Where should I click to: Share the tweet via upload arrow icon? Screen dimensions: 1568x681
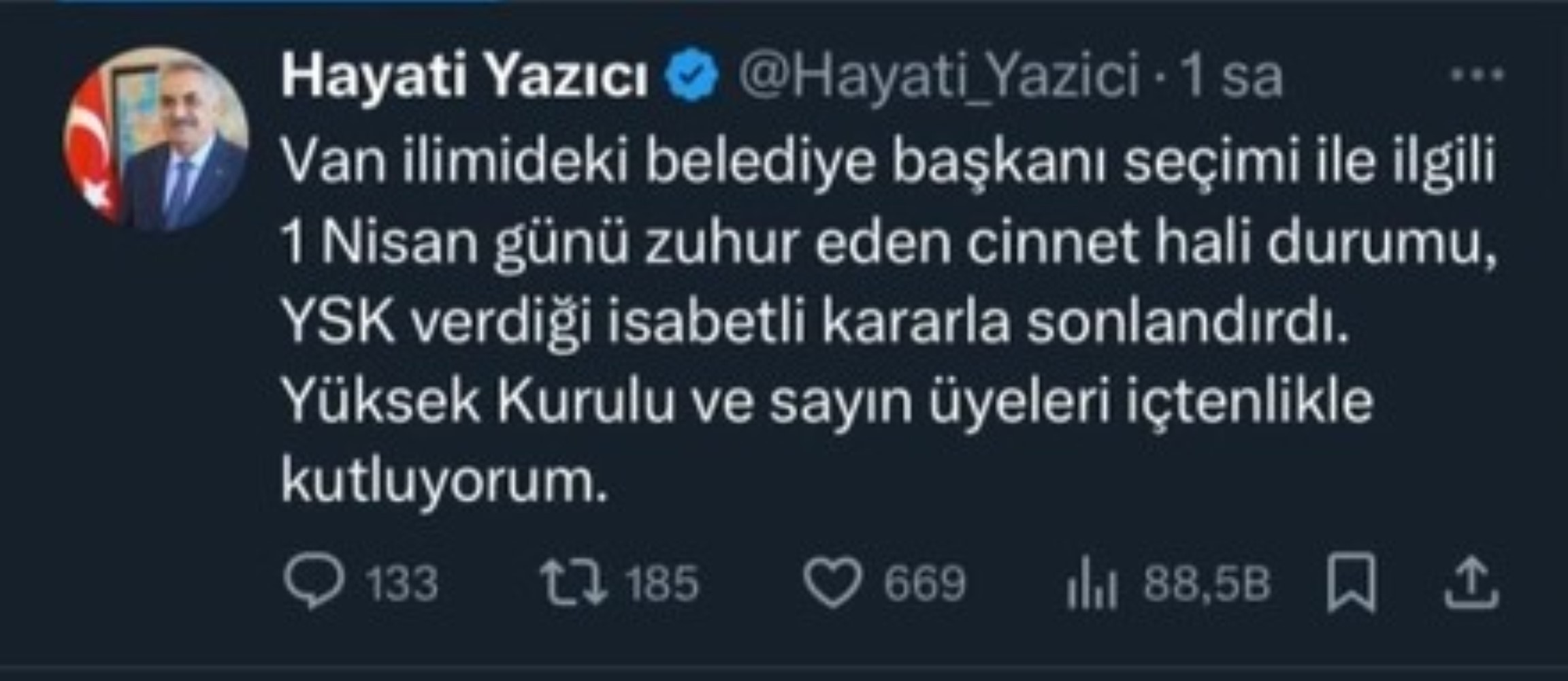(x=1471, y=582)
